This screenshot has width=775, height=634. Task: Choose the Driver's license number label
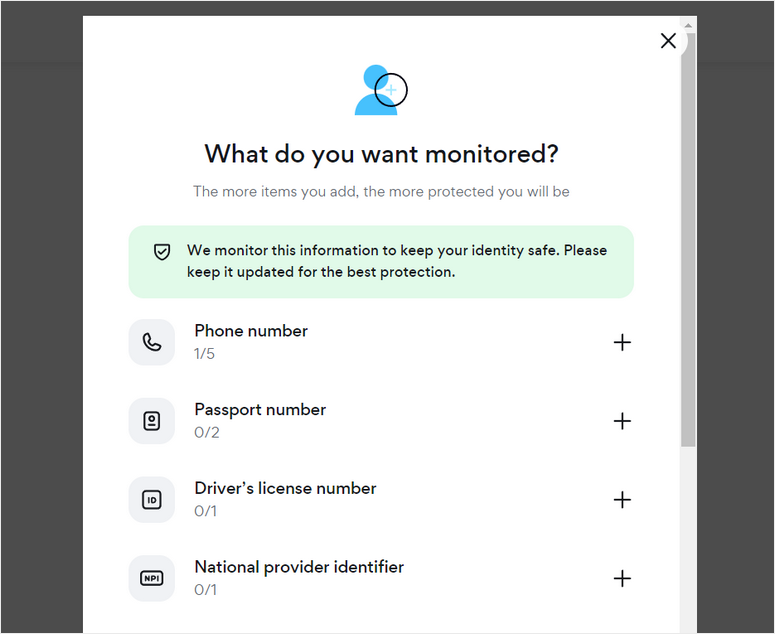coord(285,488)
